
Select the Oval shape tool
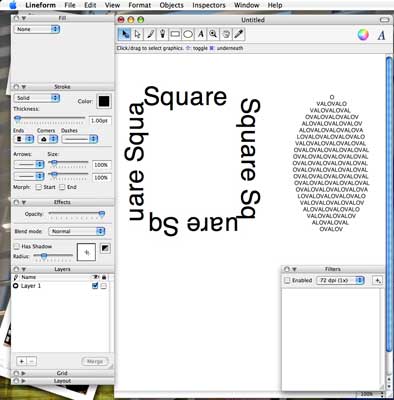[x=188, y=34]
